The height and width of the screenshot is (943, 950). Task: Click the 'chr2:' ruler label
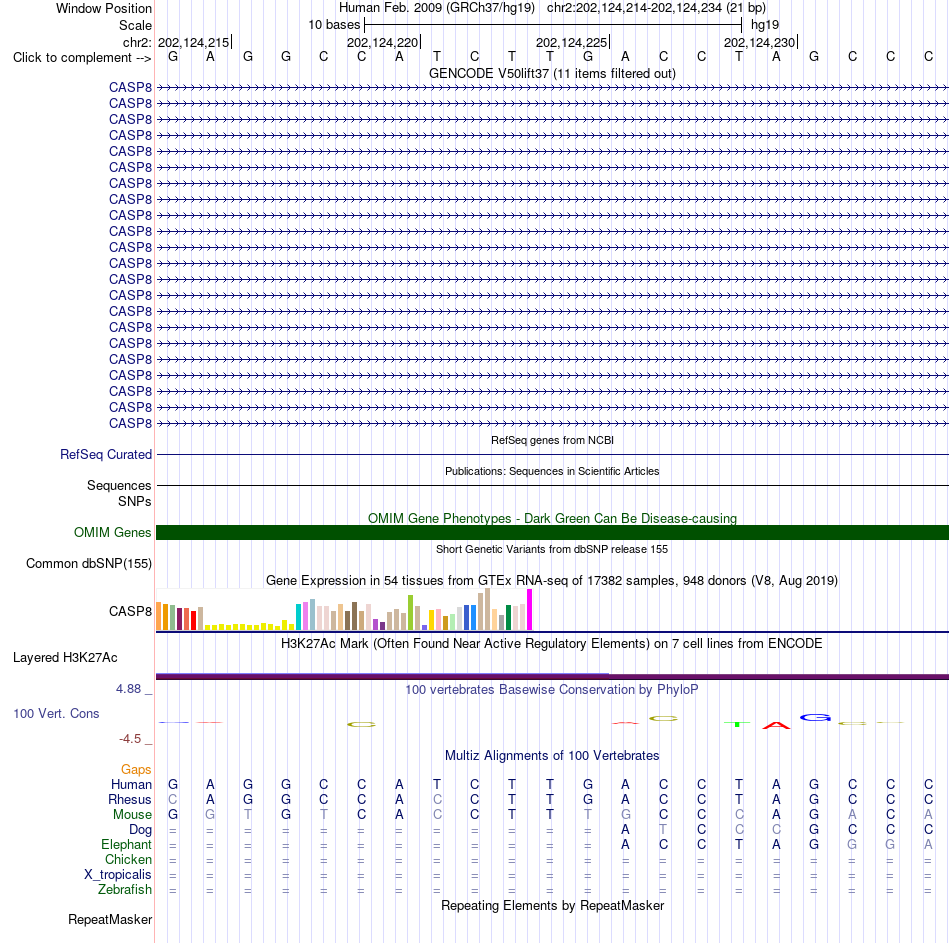coord(137,42)
